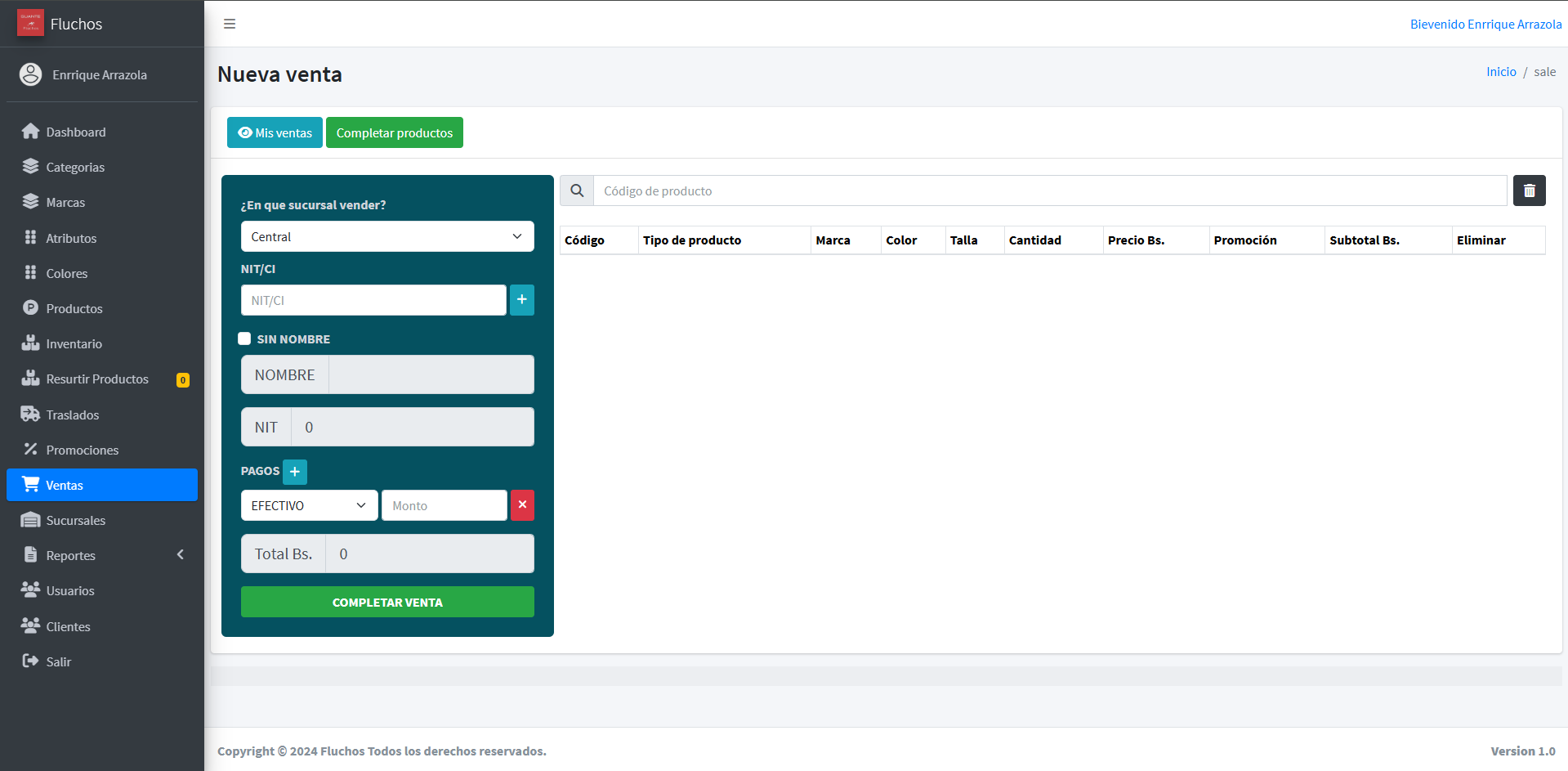Click the Mis ventas button
Image resolution: width=1568 pixels, height=771 pixels.
(x=275, y=132)
